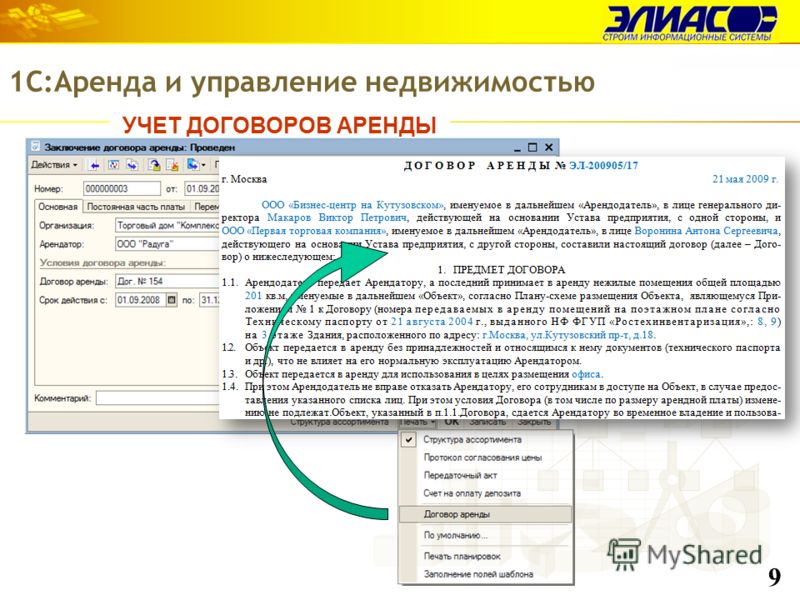
Task: Click the по end date field
Action: tap(210, 300)
